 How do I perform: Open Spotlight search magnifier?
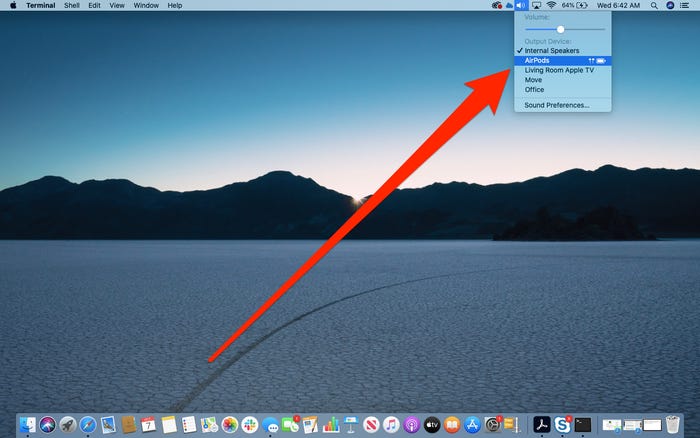pyautogui.click(x=654, y=5)
